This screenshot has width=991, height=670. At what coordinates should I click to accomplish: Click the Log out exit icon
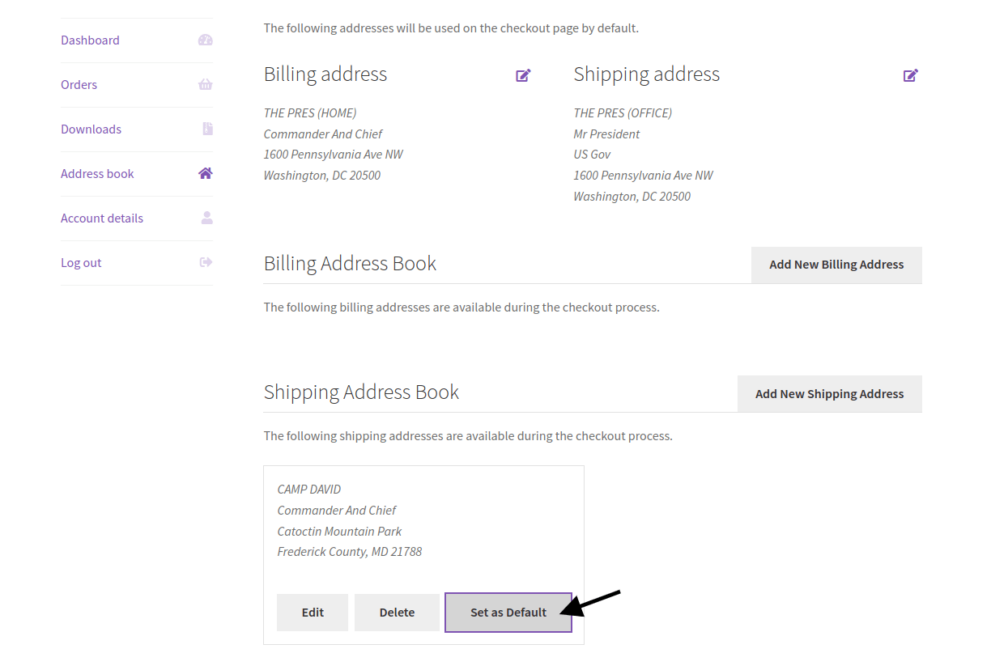coord(205,262)
